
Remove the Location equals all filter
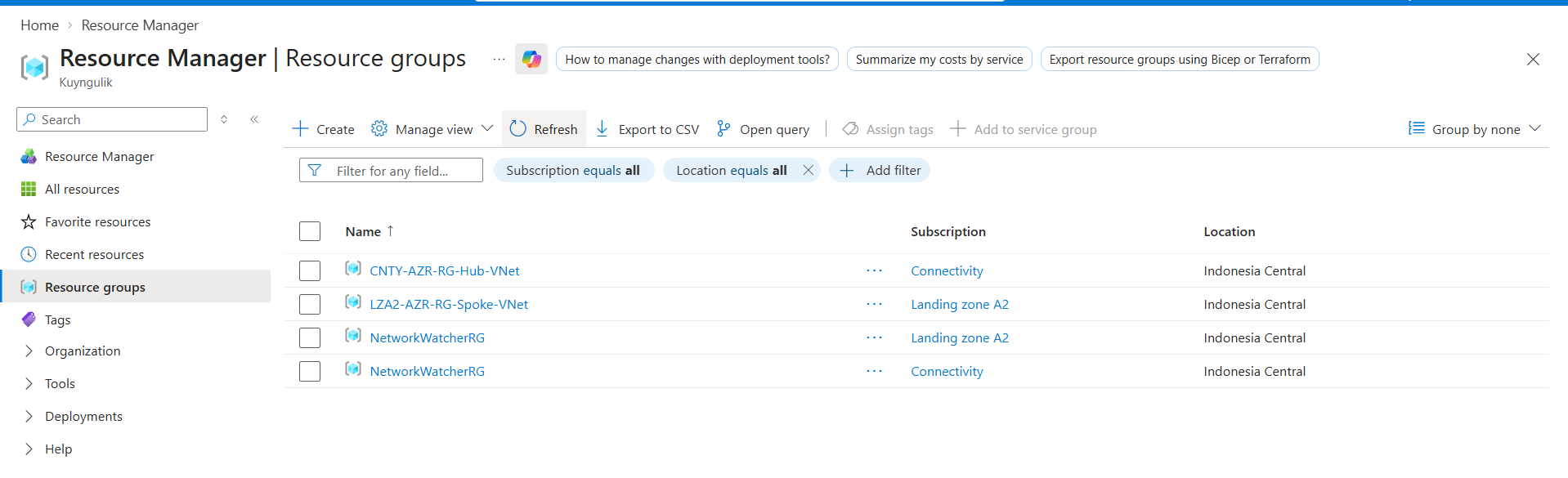coord(808,170)
